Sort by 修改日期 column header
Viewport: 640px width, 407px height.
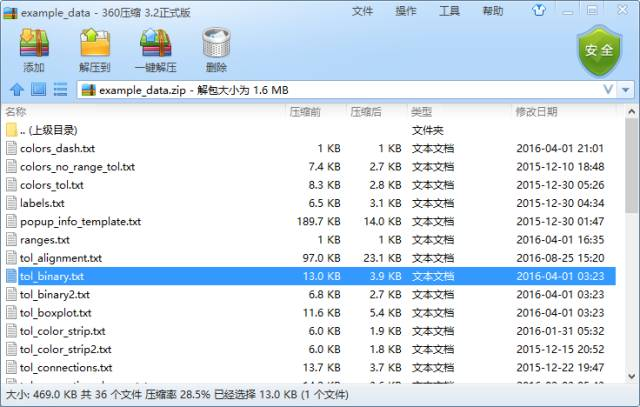pos(537,111)
